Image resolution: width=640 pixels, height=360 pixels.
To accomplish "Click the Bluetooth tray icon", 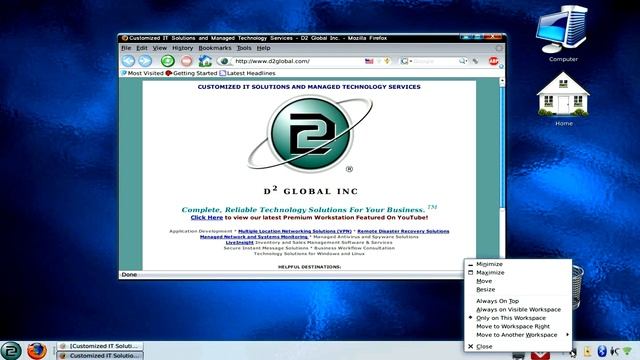I will coord(602,351).
